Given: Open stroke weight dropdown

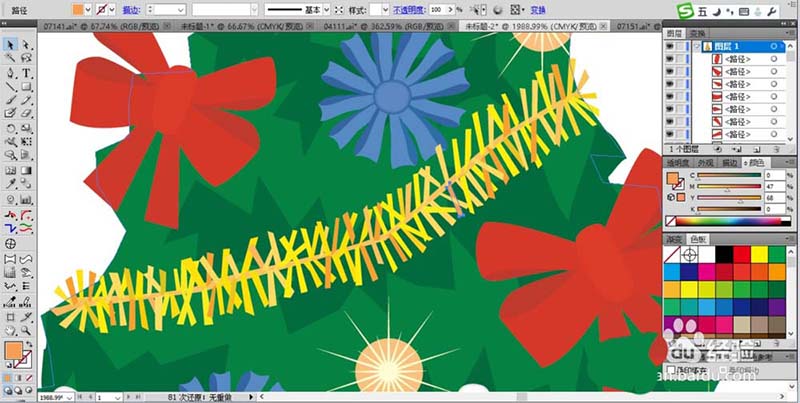Looking at the screenshot, I should (181, 10).
